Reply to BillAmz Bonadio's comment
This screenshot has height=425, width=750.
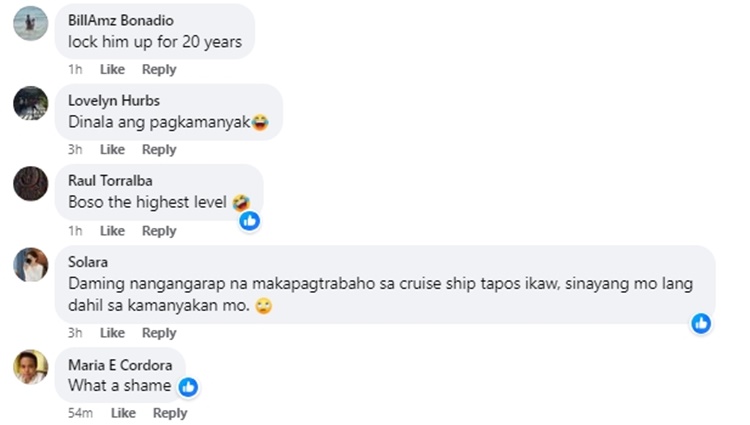coord(159,69)
